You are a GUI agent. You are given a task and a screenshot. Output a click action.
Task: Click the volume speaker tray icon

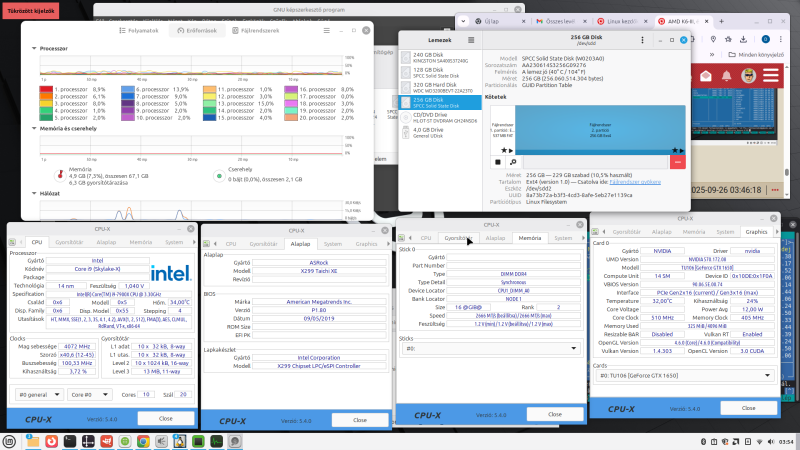770,442
